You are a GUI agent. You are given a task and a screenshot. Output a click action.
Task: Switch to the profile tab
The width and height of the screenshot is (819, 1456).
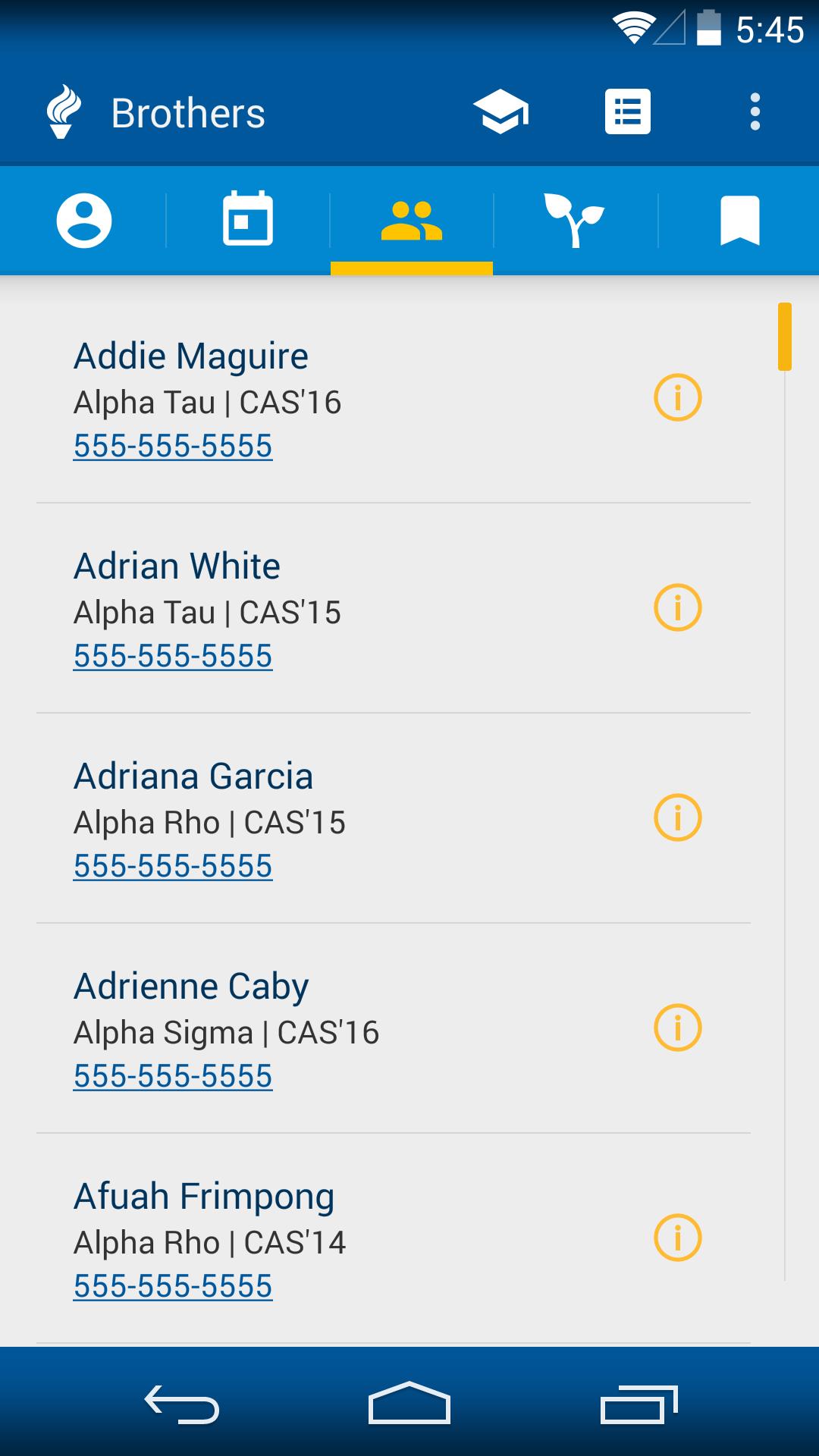click(83, 221)
